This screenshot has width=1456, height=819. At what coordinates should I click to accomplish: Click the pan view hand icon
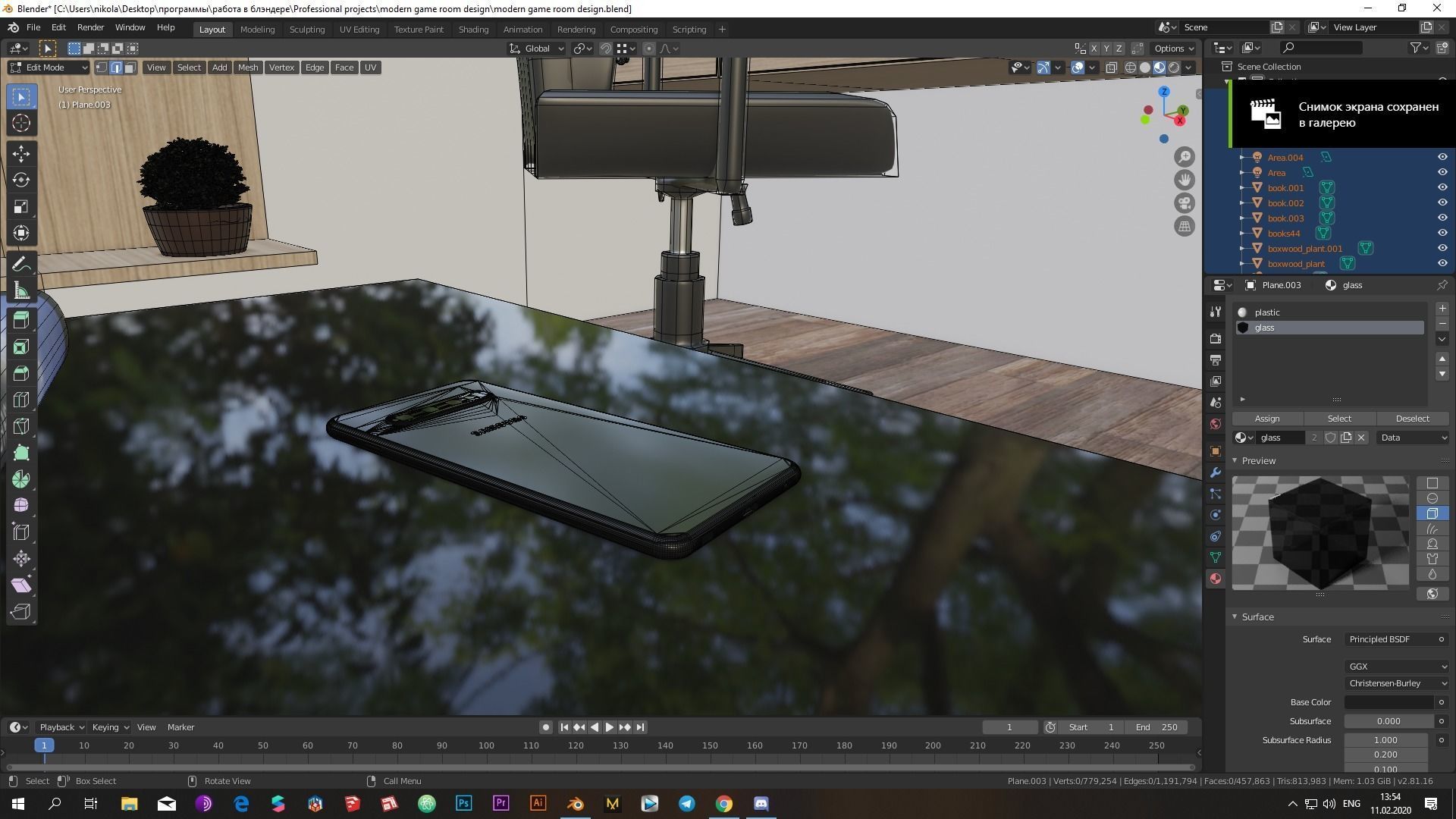click(1185, 180)
